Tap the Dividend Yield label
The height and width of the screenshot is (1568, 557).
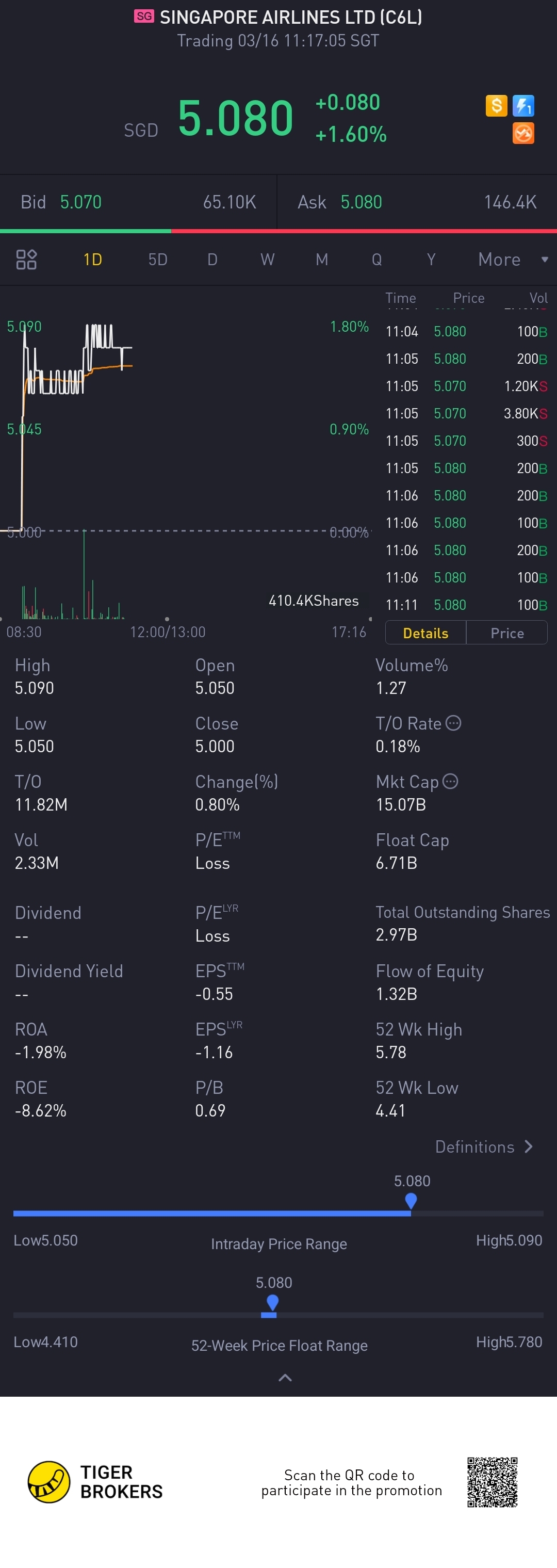pyautogui.click(x=69, y=971)
